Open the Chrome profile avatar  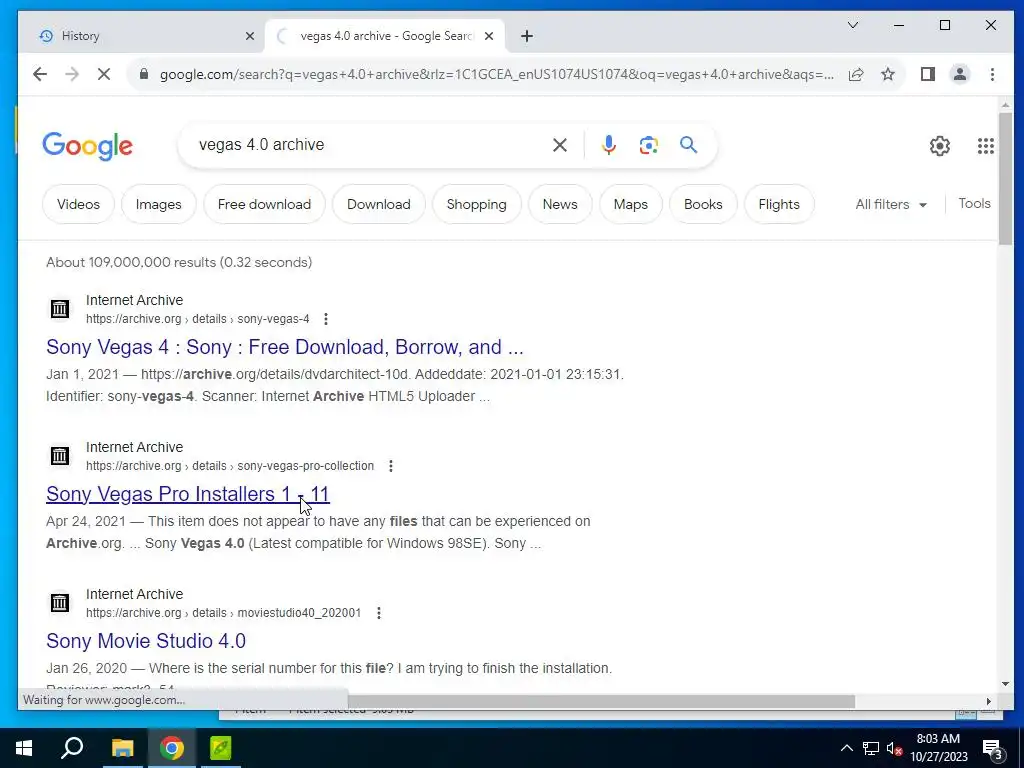[x=959, y=74]
